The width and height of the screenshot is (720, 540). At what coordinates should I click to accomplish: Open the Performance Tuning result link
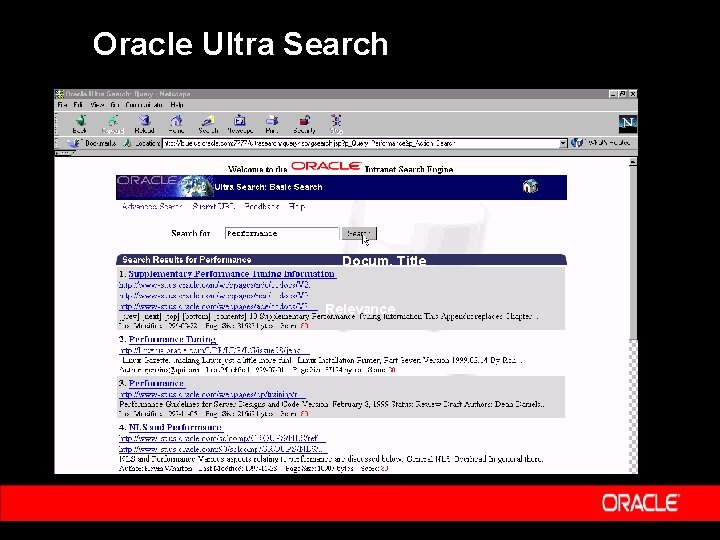tap(173, 339)
